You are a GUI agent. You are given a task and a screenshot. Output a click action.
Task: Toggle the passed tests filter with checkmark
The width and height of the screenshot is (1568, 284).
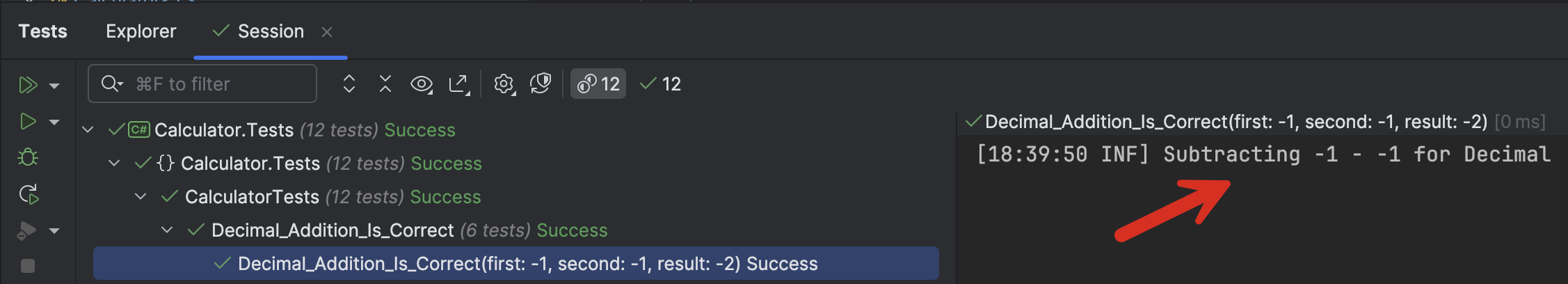coord(661,84)
